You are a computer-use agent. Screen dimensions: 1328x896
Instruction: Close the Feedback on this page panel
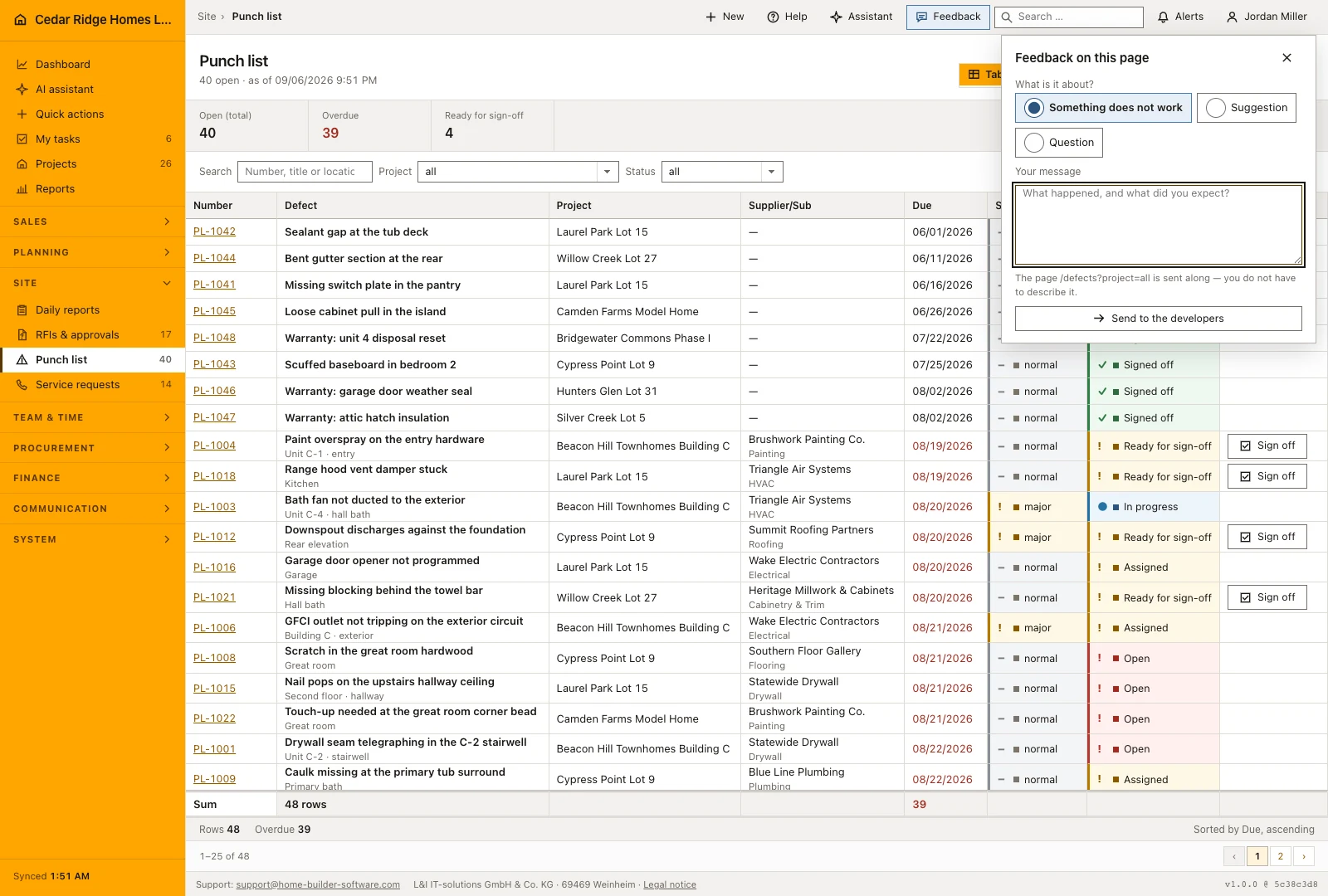point(1286,58)
